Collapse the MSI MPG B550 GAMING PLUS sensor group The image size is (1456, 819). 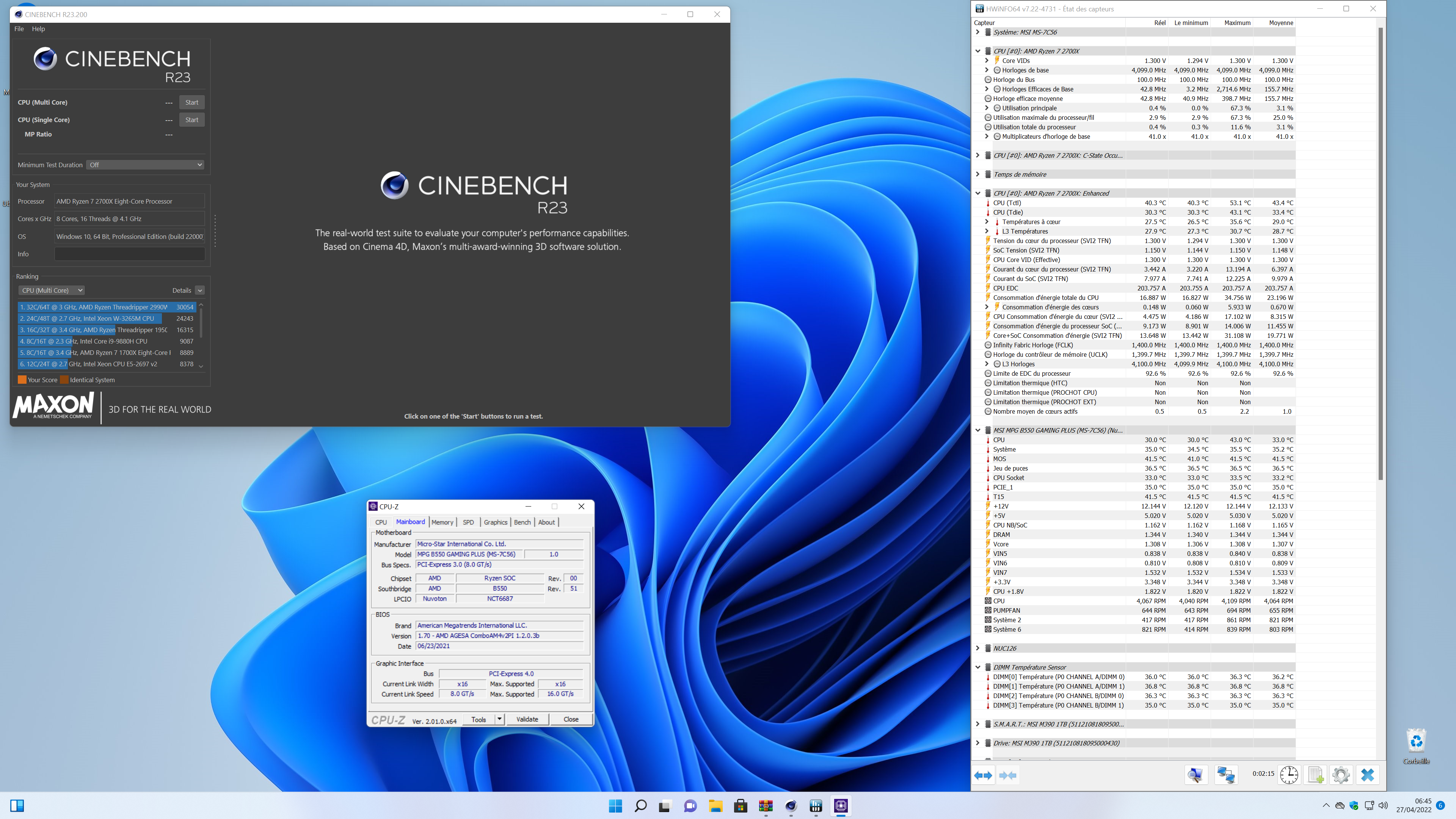pyautogui.click(x=978, y=430)
